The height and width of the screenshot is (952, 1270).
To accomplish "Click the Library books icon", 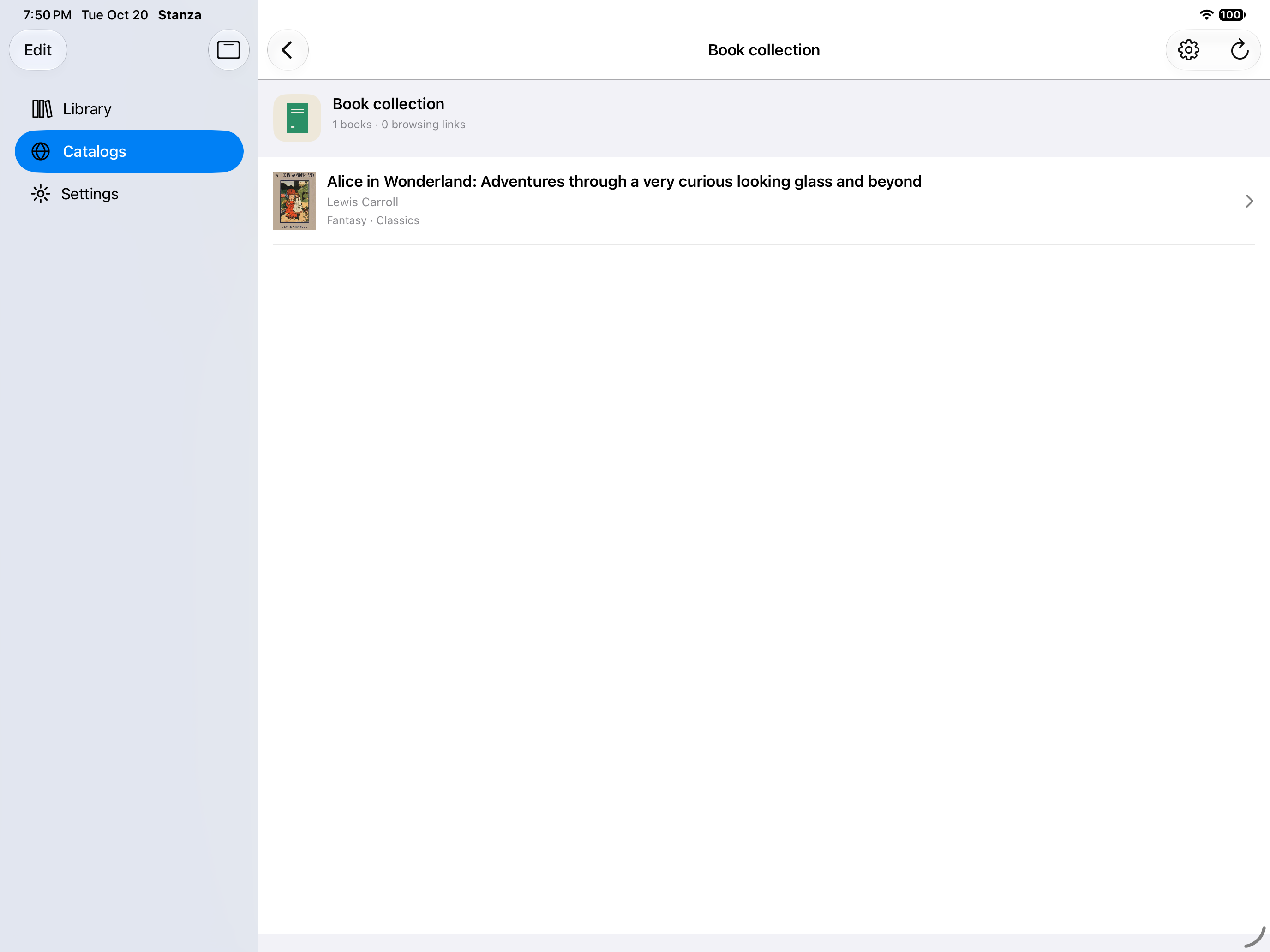I will 42,109.
